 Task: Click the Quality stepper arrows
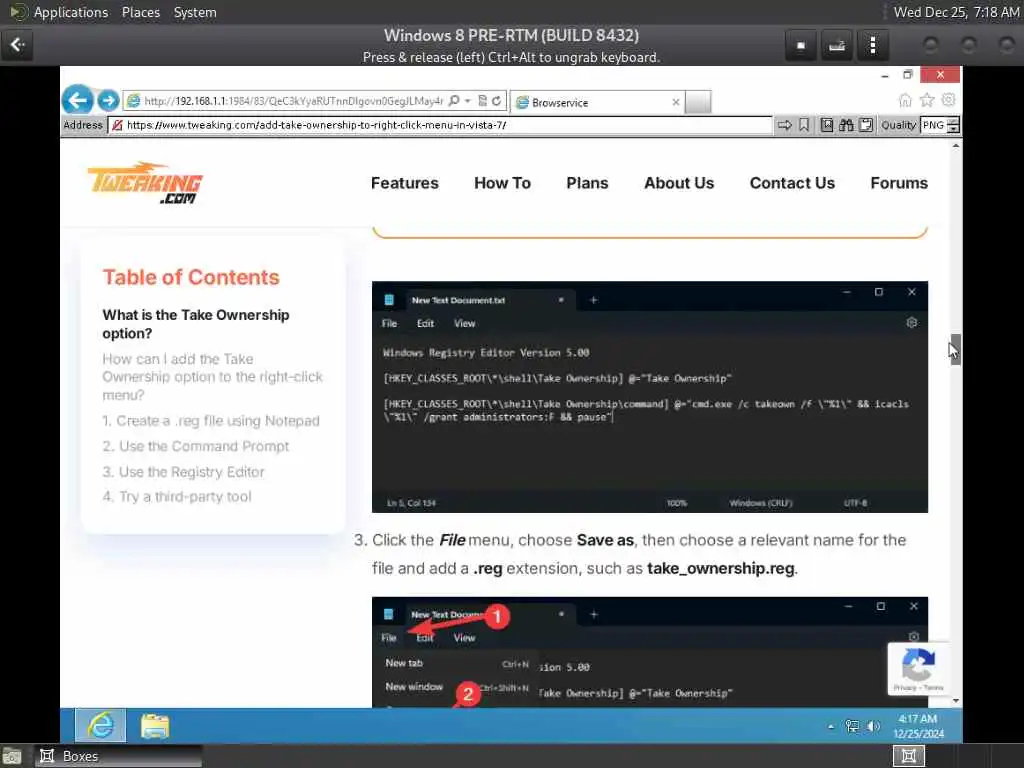tap(953, 125)
